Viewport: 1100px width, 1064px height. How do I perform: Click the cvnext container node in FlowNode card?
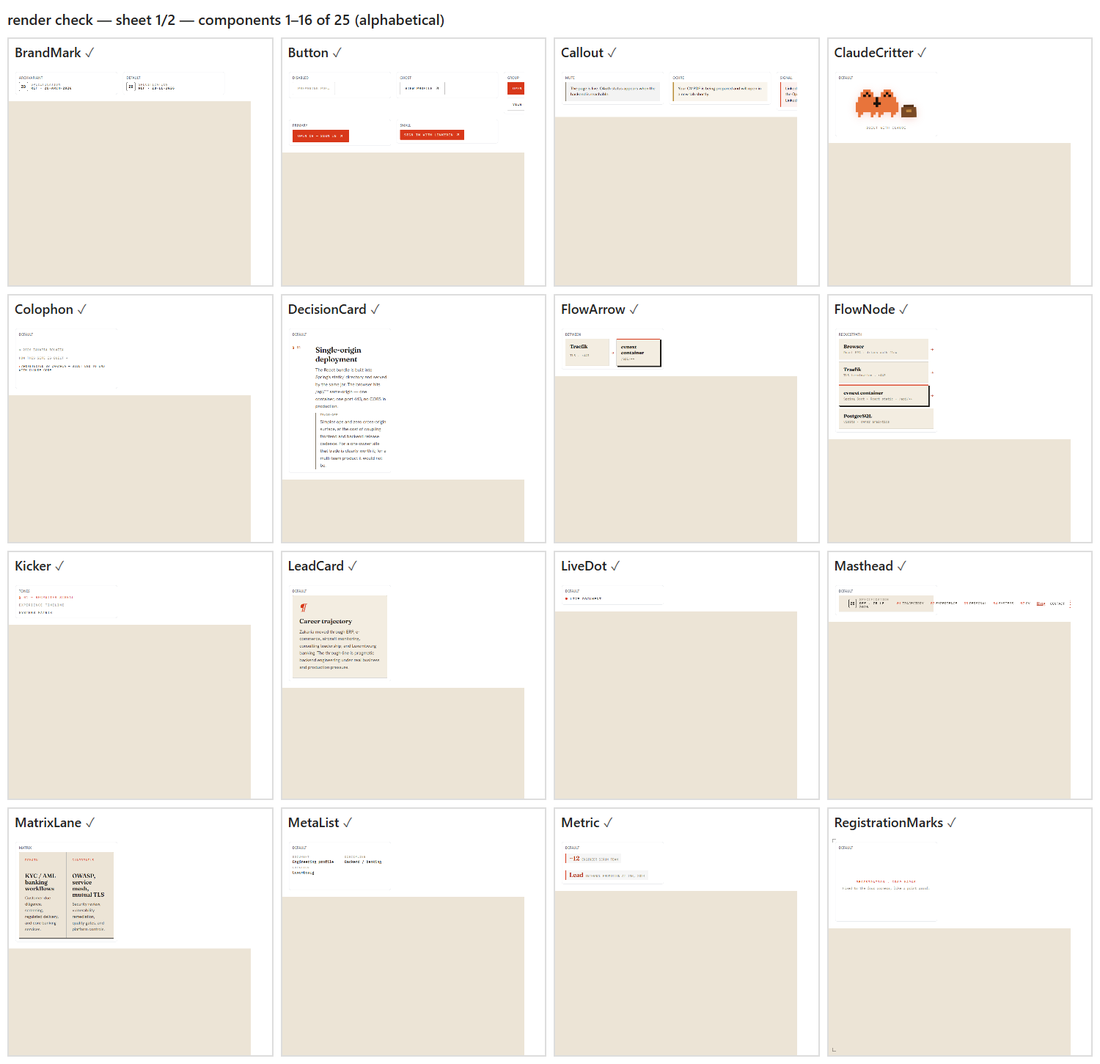pos(884,396)
